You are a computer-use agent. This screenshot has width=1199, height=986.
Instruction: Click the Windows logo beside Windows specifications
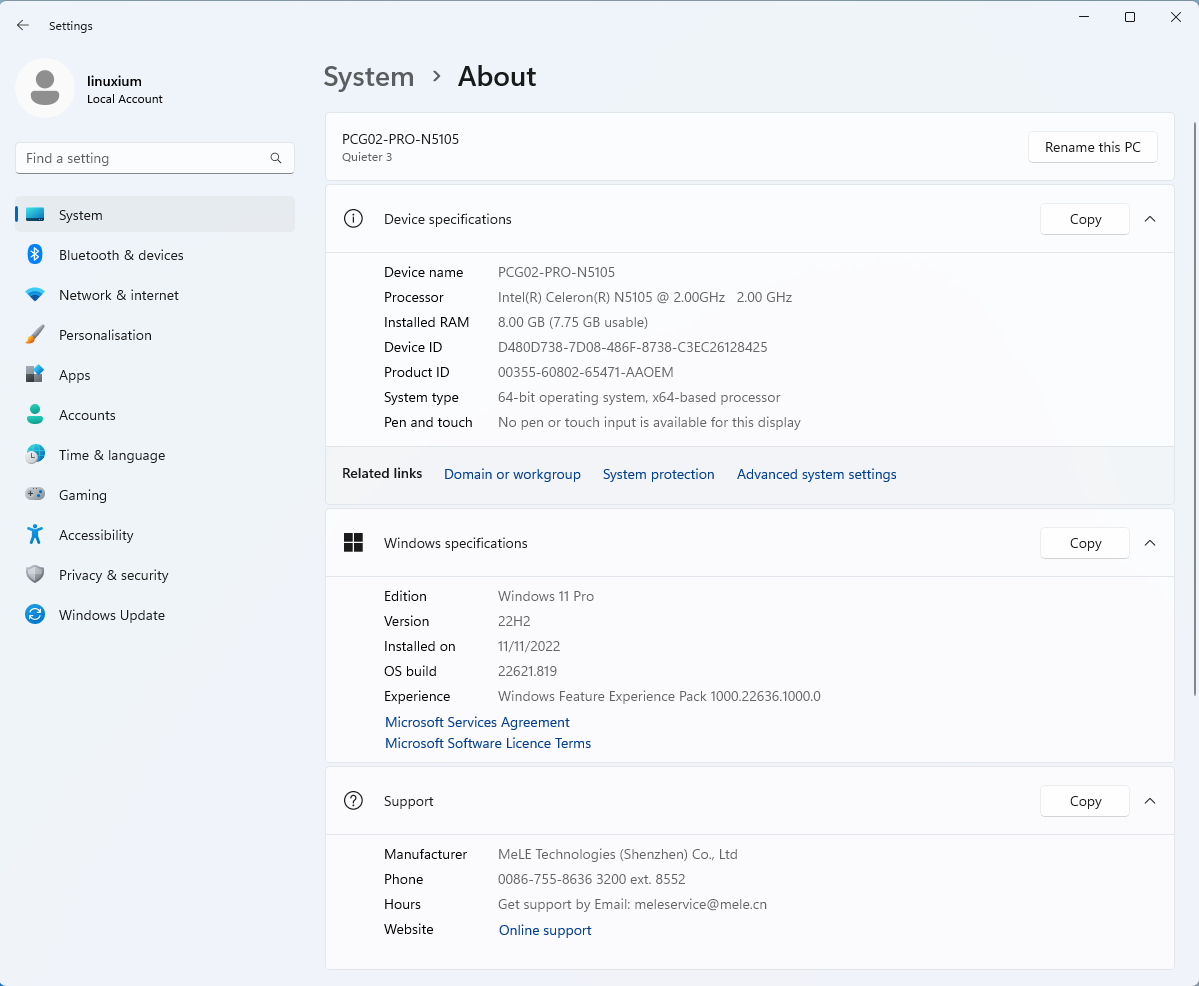click(353, 543)
